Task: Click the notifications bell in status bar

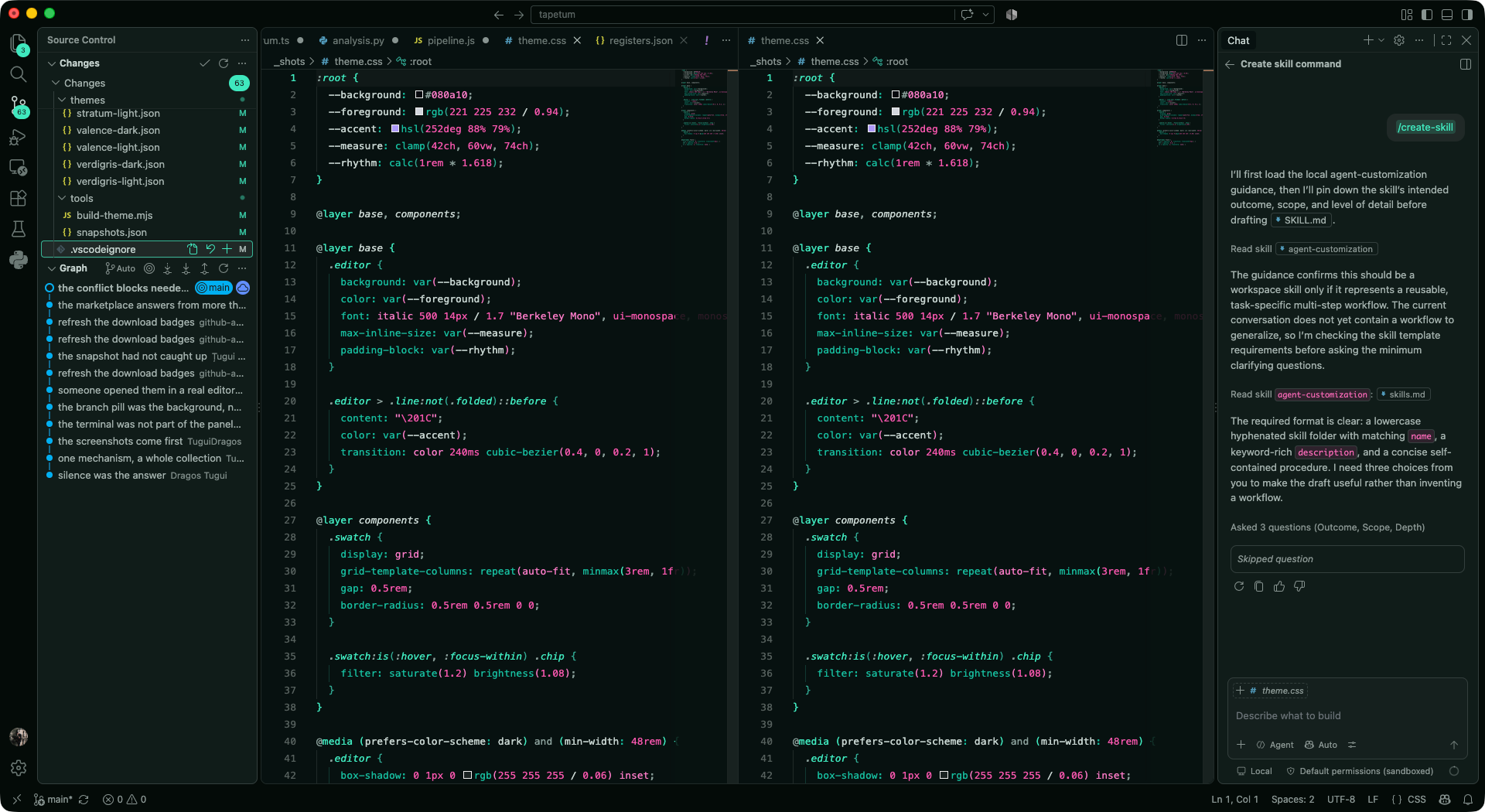Action: tap(1468, 800)
